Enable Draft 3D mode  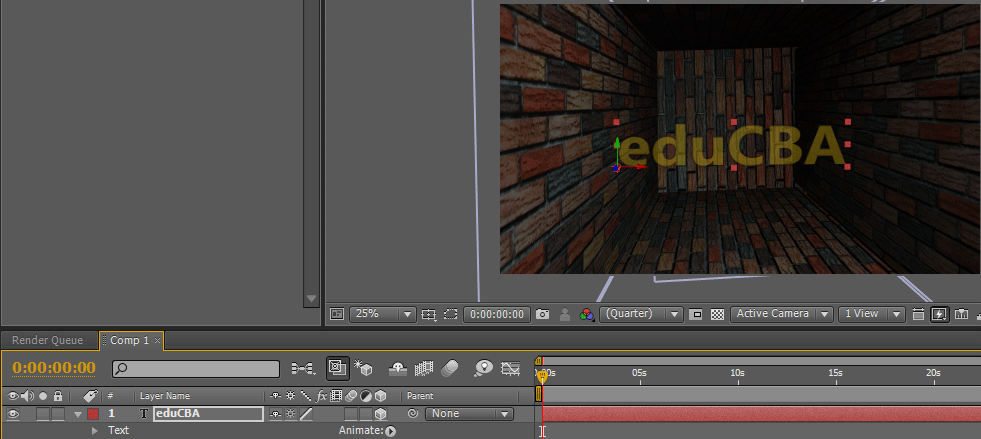pos(363,368)
